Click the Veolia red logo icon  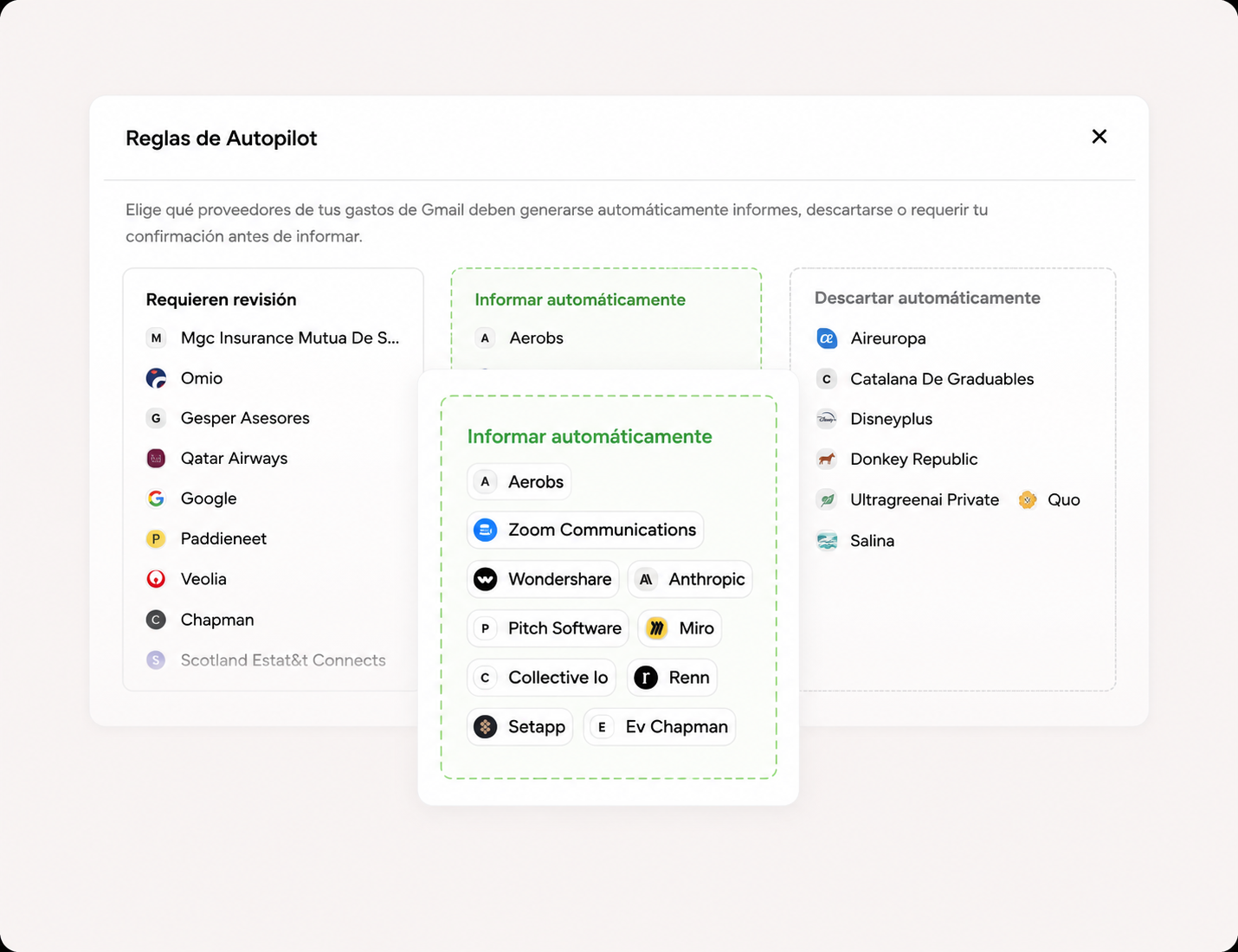point(156,579)
